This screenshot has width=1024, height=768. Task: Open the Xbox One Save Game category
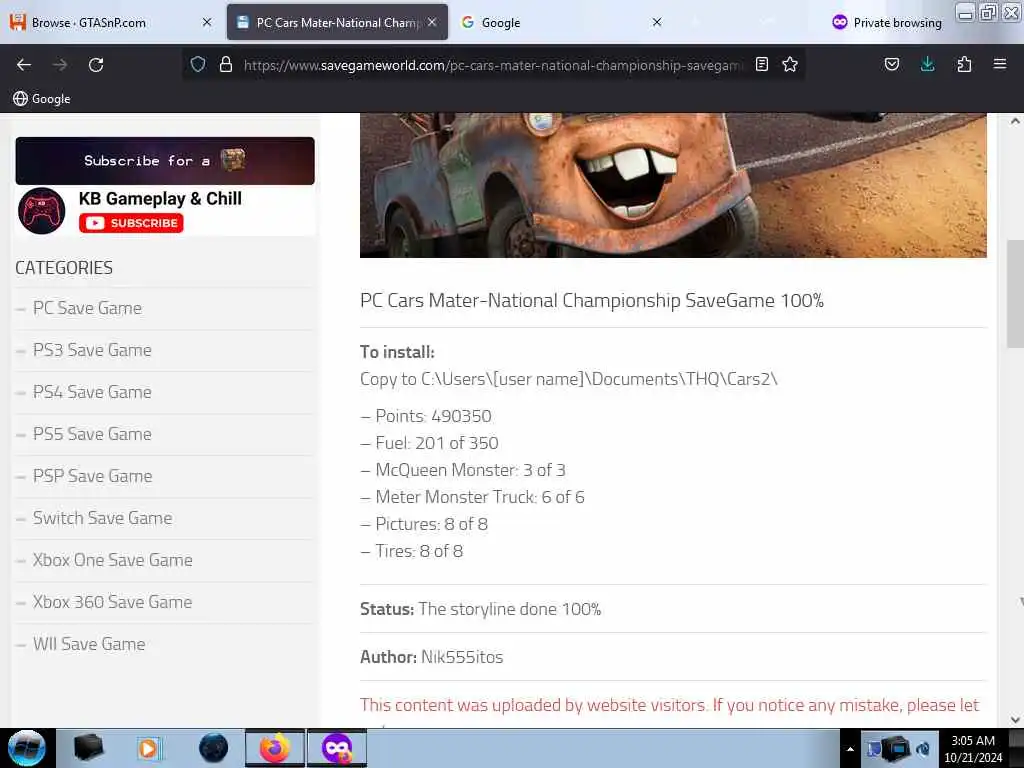point(112,560)
